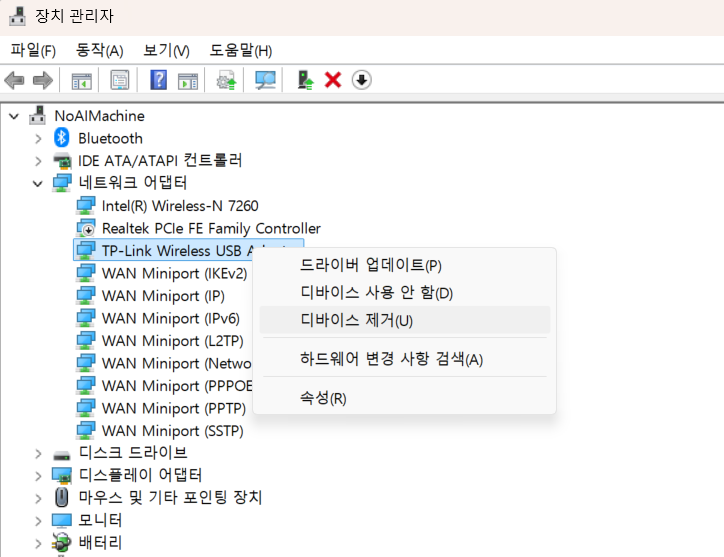Select 드라이버 업데이트(P) in context menu
724x557 pixels.
(x=371, y=265)
